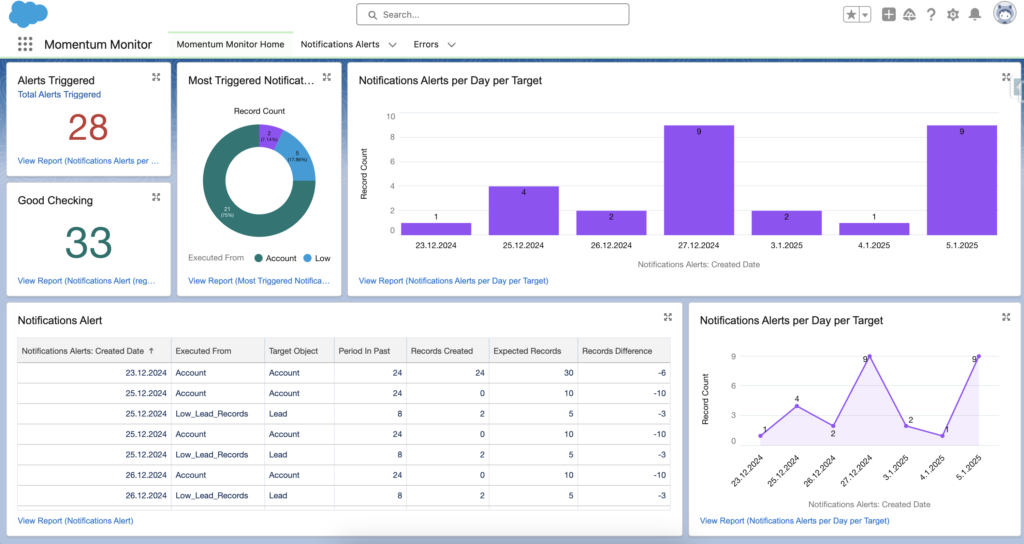Expand the Notifications Alert table widget
Viewport: 1024px width, 544px height.
[x=667, y=317]
